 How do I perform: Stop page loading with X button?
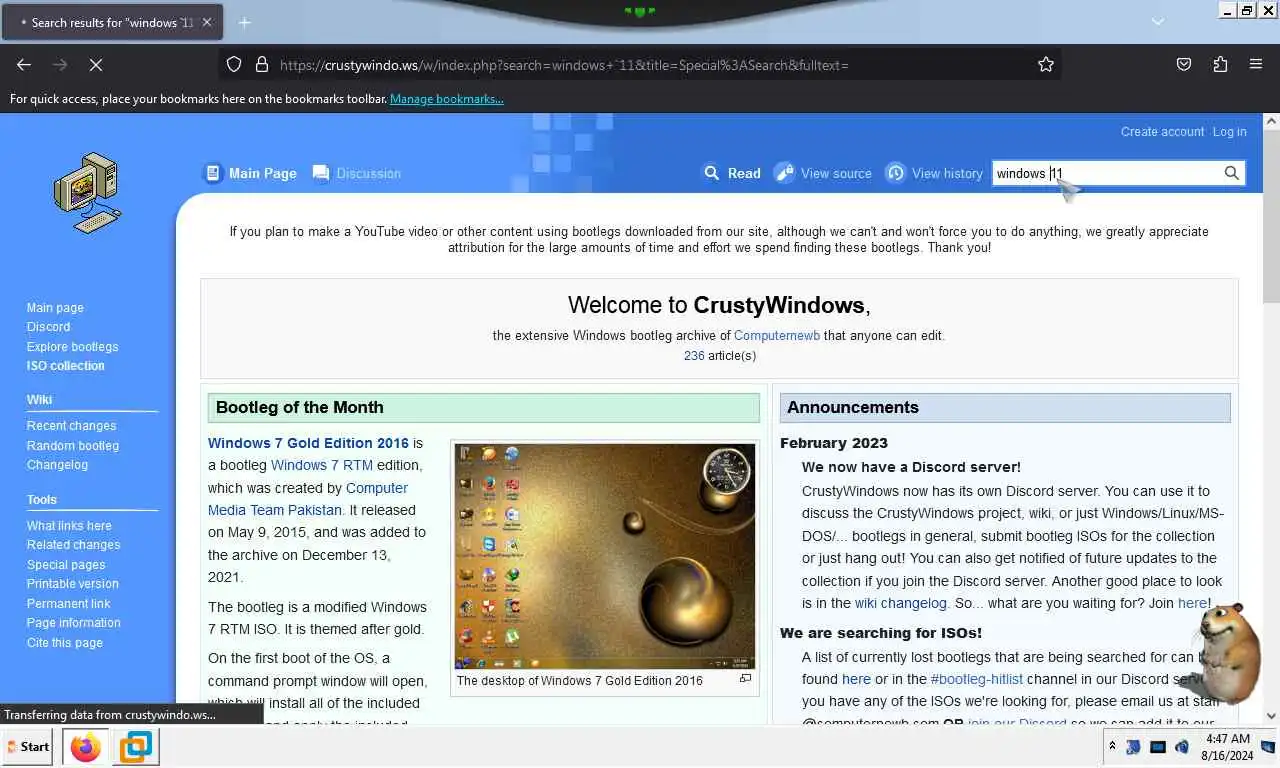click(96, 64)
